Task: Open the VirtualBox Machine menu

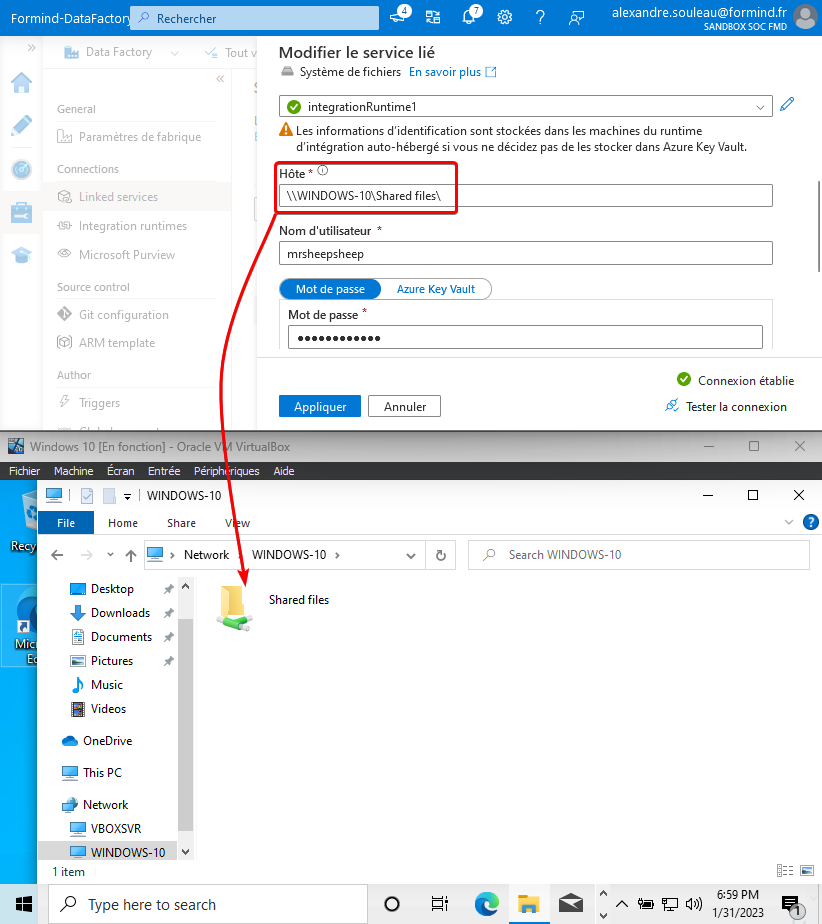Action: (74, 471)
